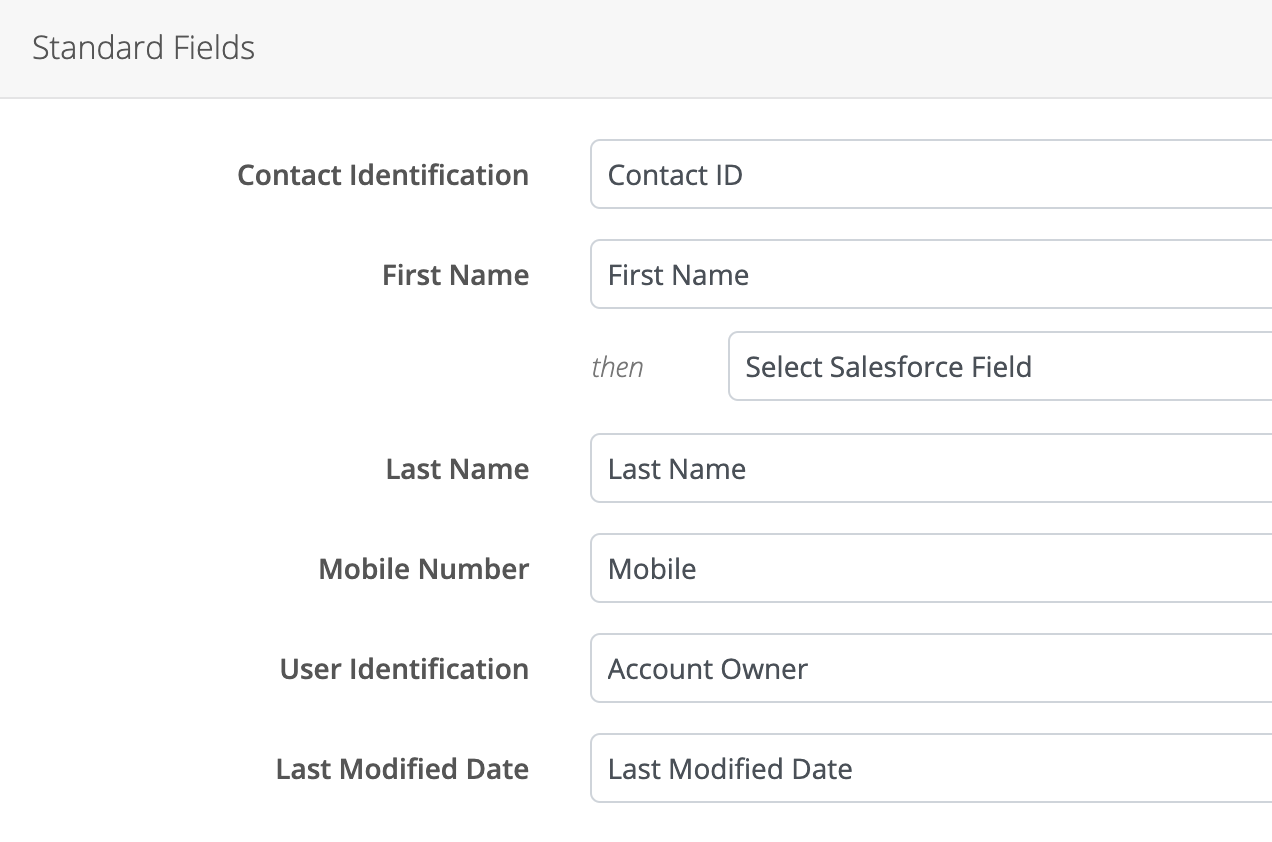Click the User Identification label

tap(404, 669)
